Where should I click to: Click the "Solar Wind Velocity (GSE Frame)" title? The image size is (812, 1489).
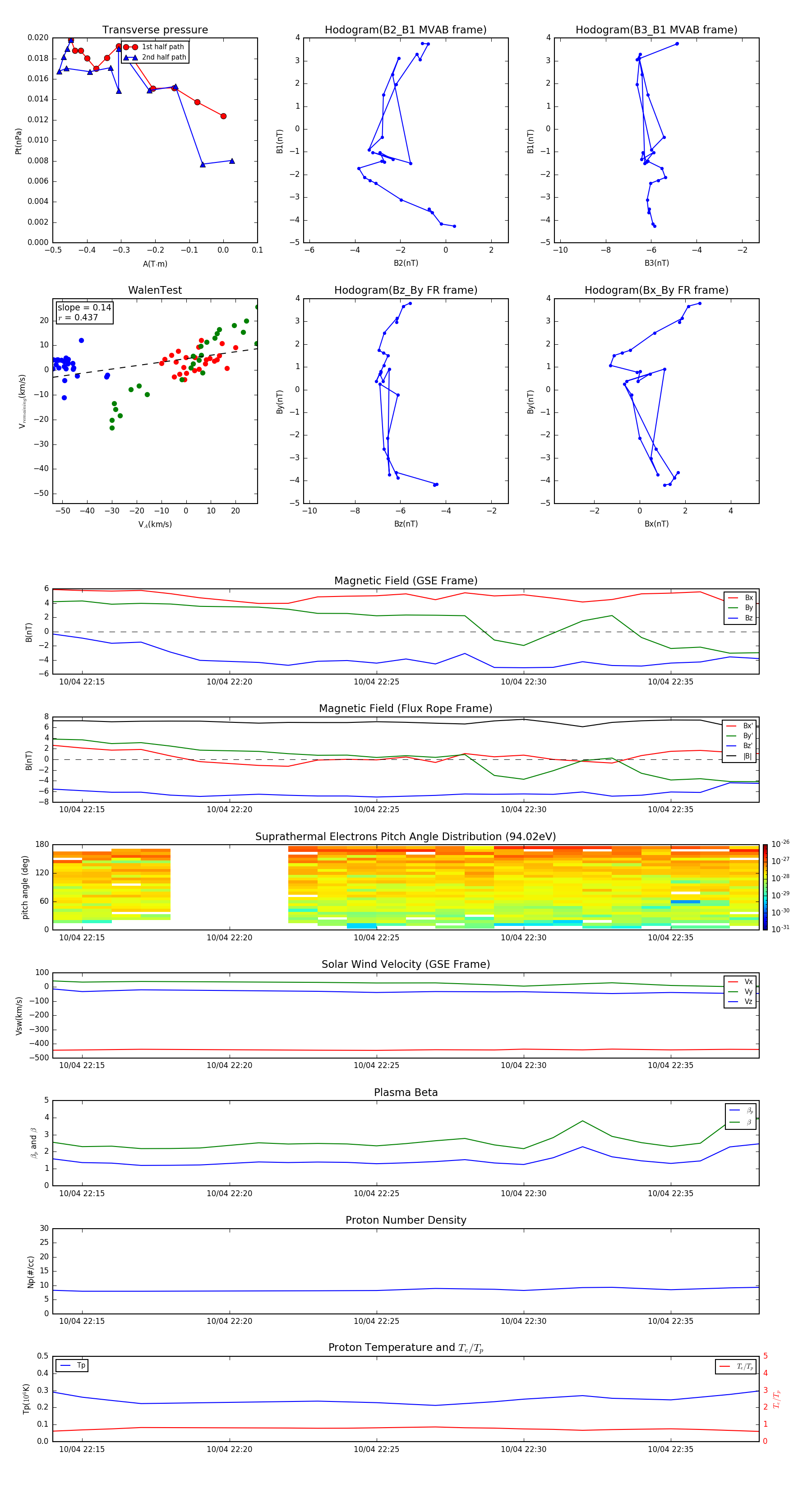click(x=406, y=964)
